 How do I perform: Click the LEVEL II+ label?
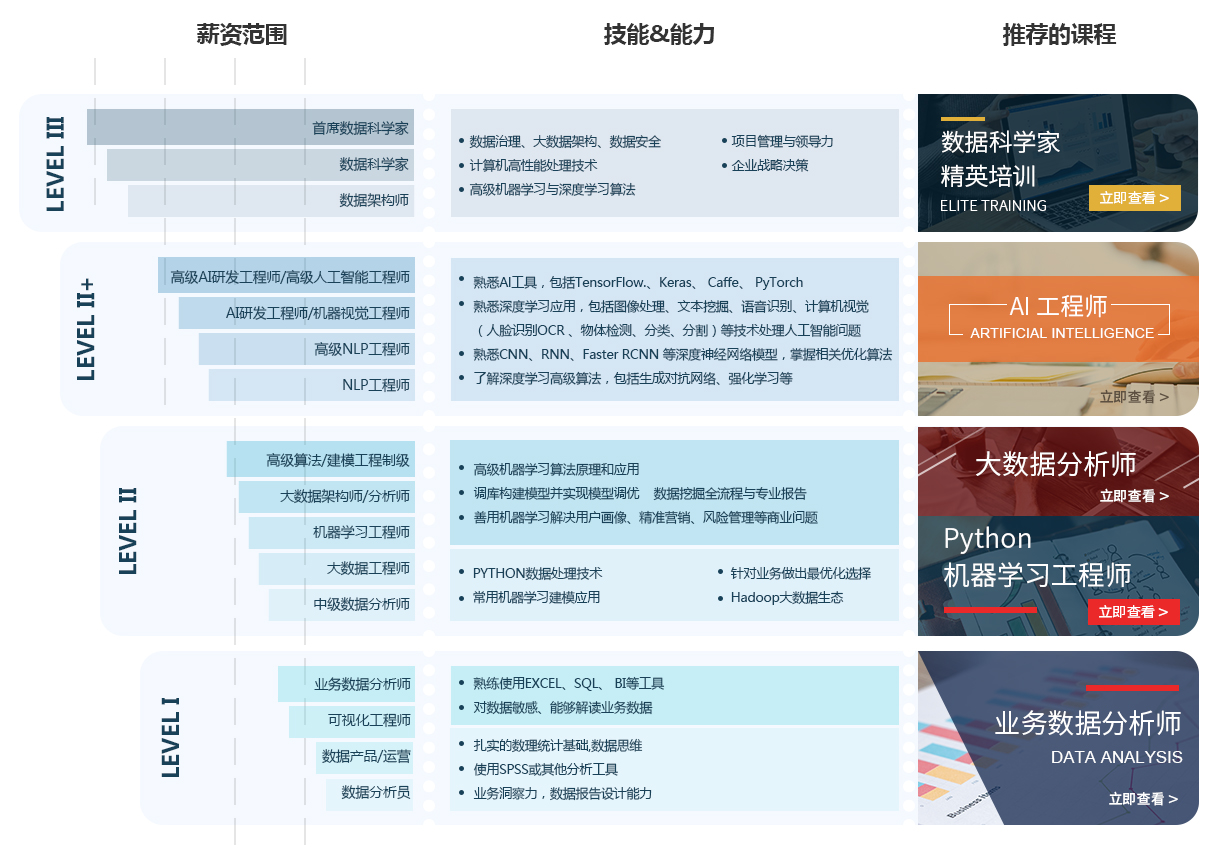86,329
